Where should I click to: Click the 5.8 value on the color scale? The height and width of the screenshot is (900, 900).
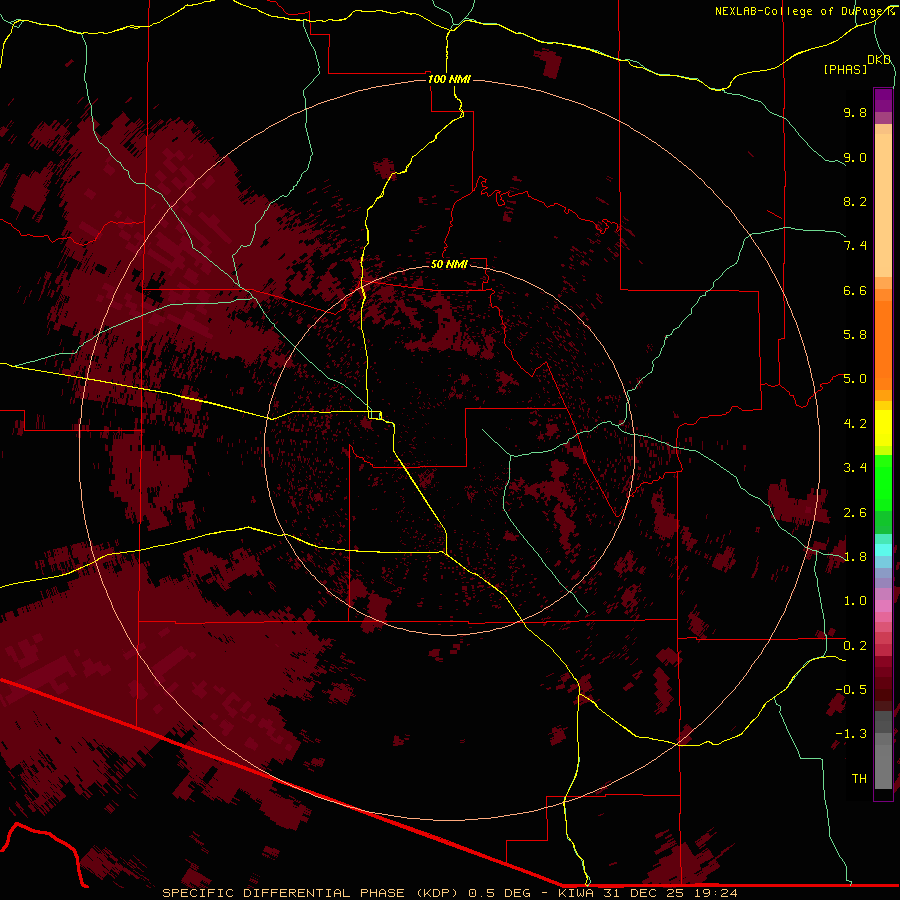(855, 335)
